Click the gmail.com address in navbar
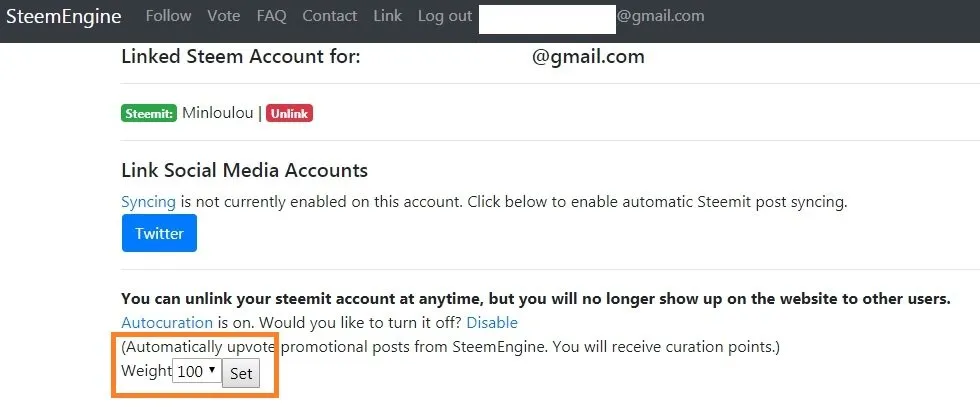 pyautogui.click(x=660, y=16)
